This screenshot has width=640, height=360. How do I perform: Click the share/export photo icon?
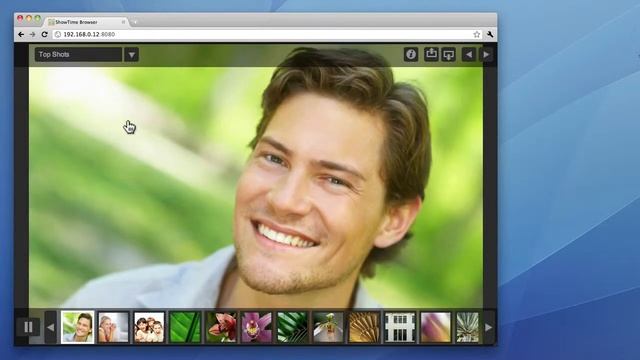[x=431, y=54]
